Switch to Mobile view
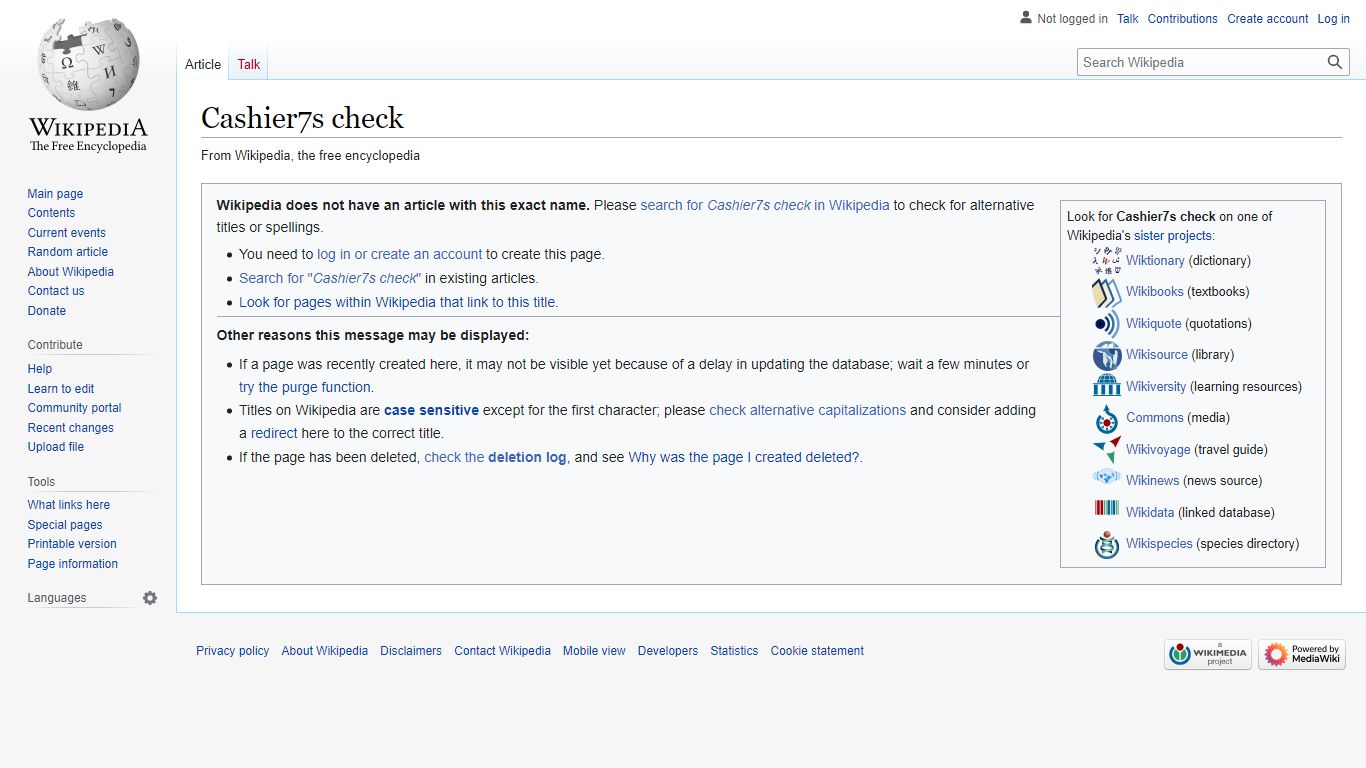 pyautogui.click(x=594, y=651)
